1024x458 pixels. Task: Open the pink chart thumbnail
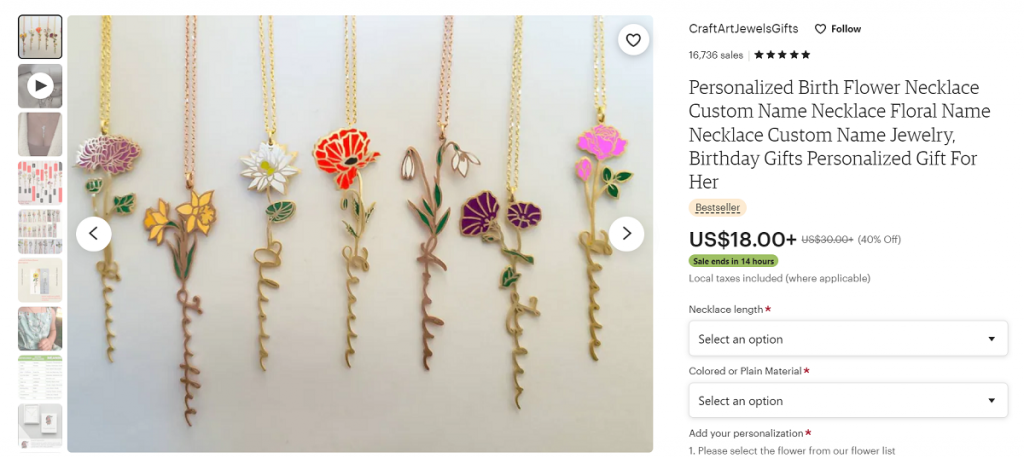click(40, 183)
